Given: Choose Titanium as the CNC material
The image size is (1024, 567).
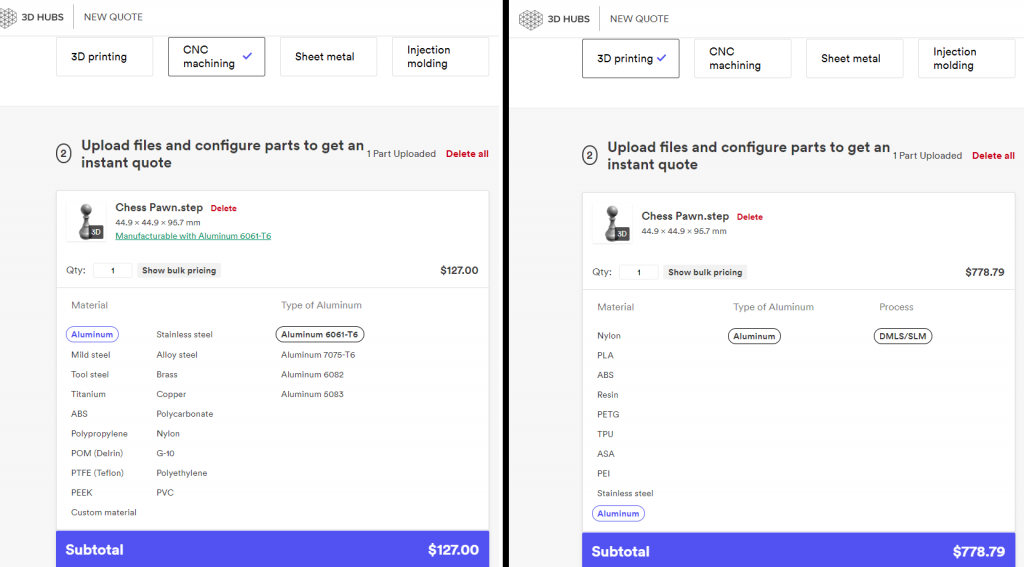Looking at the screenshot, I should (88, 394).
